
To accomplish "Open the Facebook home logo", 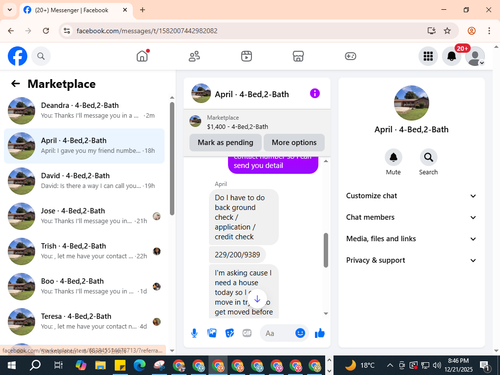I will (x=17, y=56).
